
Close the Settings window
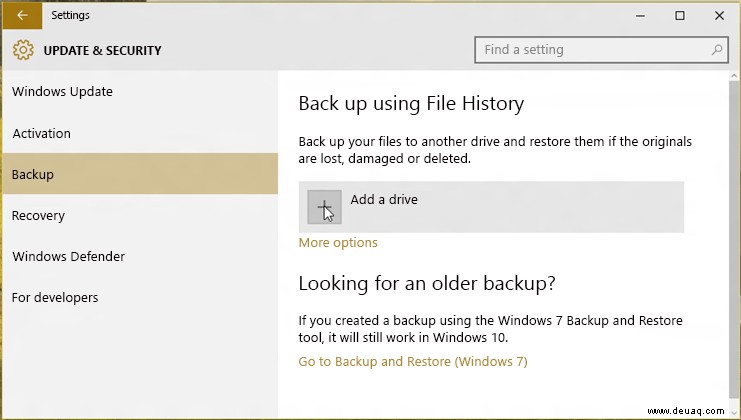click(x=719, y=16)
